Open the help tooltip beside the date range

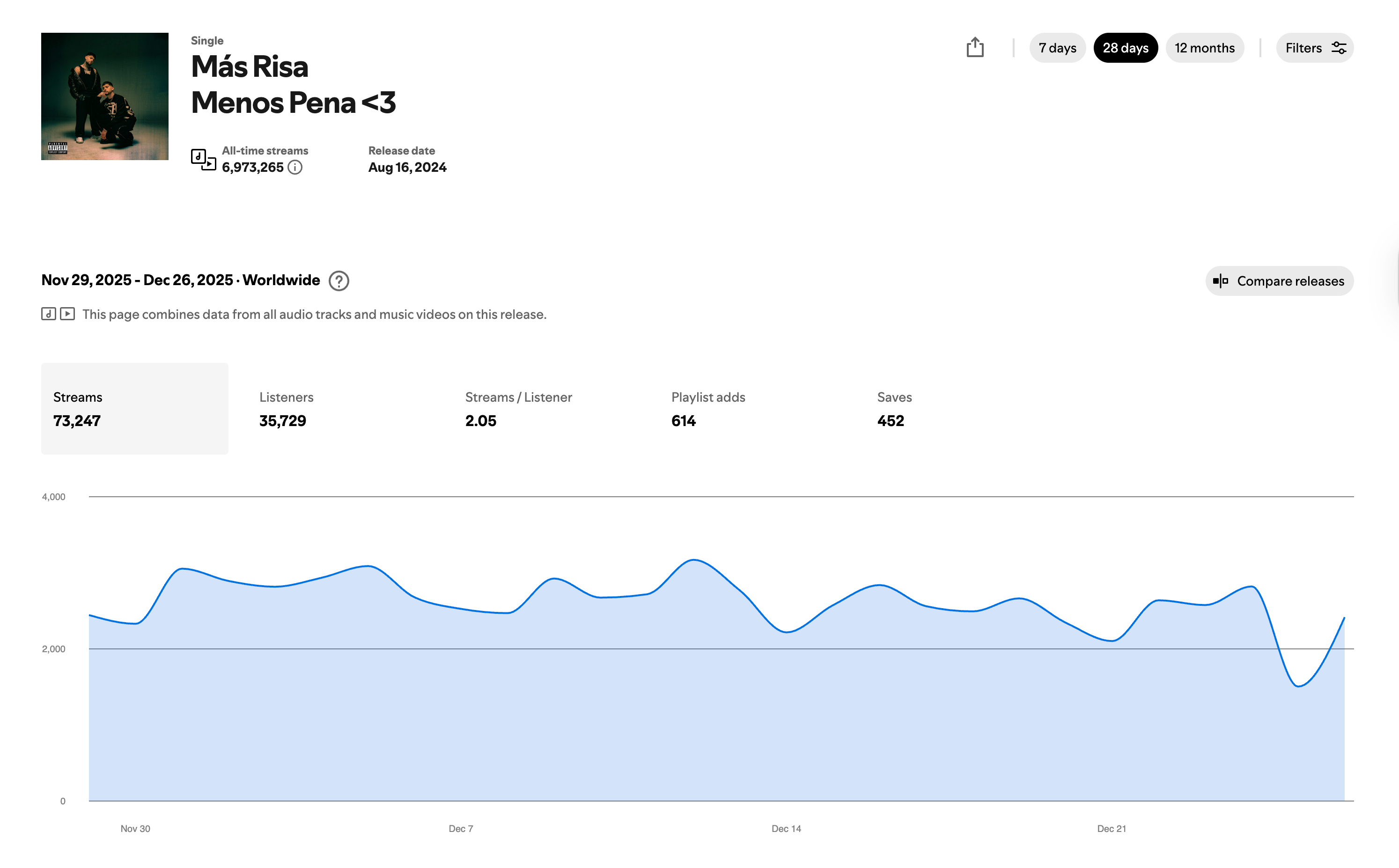coord(339,281)
